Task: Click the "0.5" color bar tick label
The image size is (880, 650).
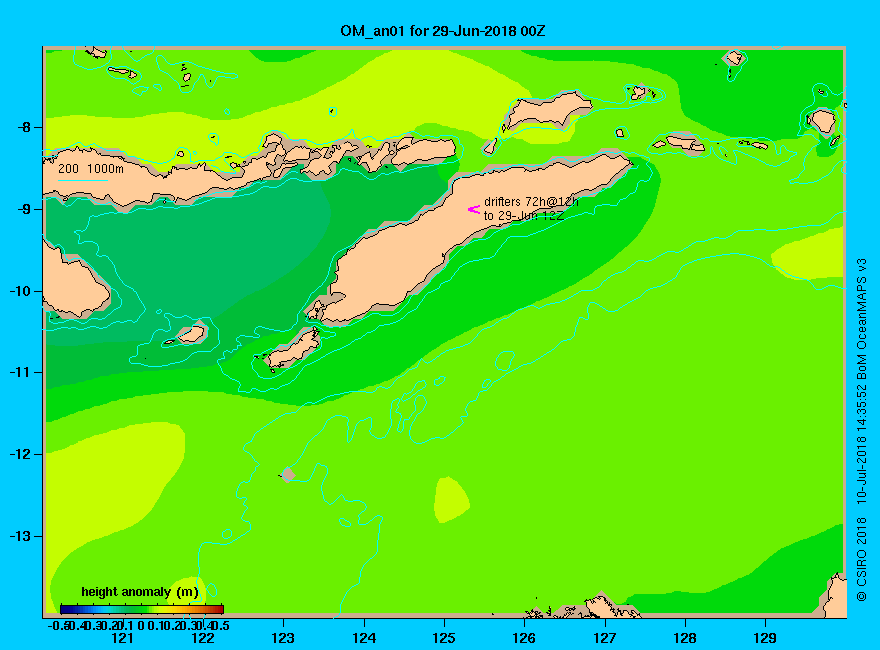Action: pyautogui.click(x=221, y=625)
